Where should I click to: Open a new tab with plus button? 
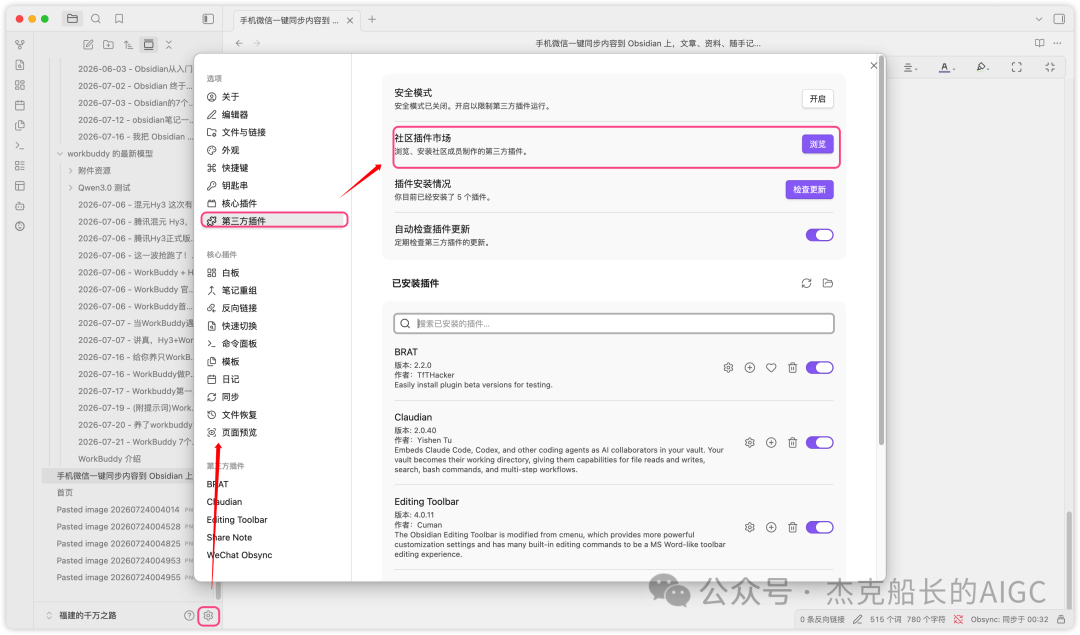click(x=372, y=19)
